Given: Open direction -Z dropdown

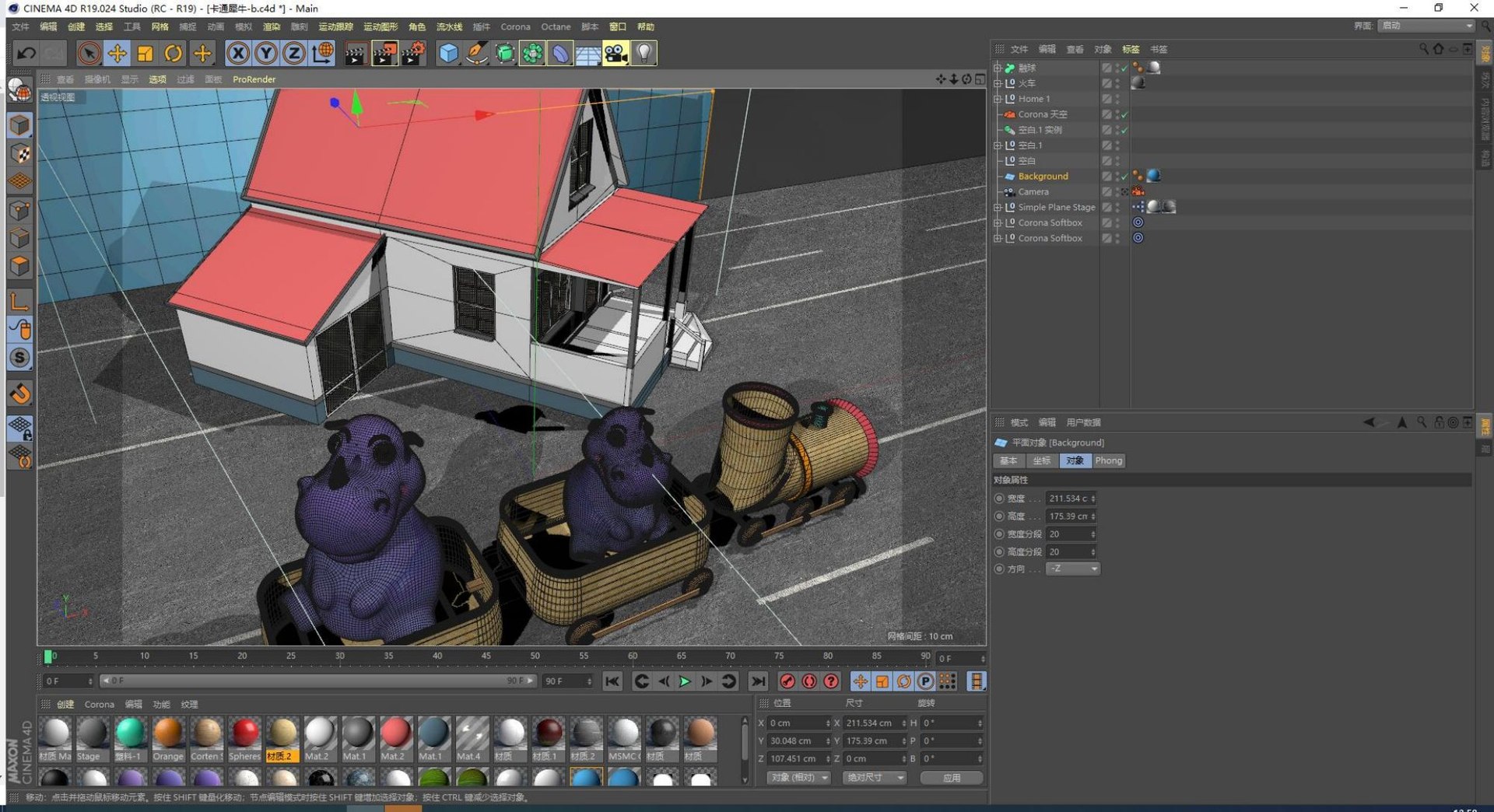Looking at the screenshot, I should tap(1073, 569).
